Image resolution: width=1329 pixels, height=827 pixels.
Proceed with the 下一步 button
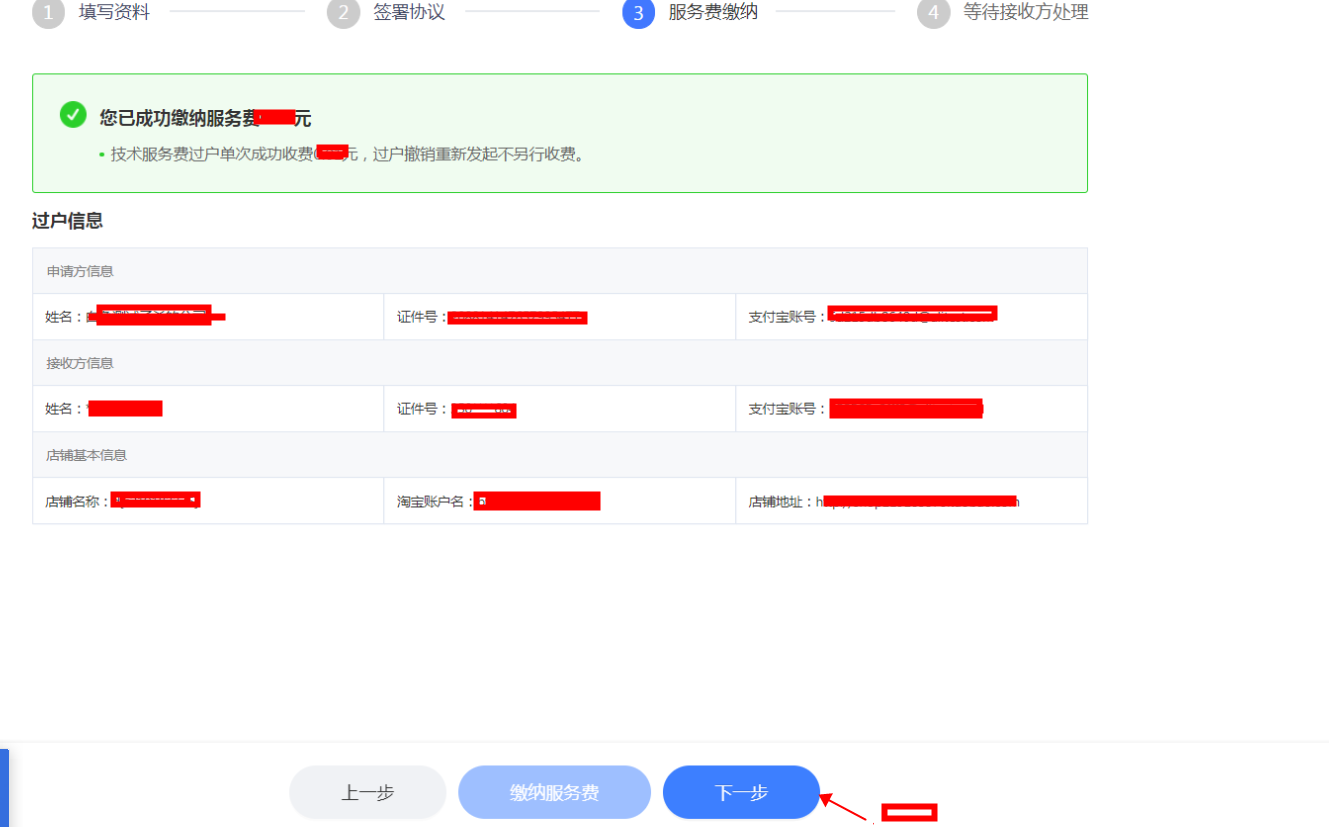741,792
